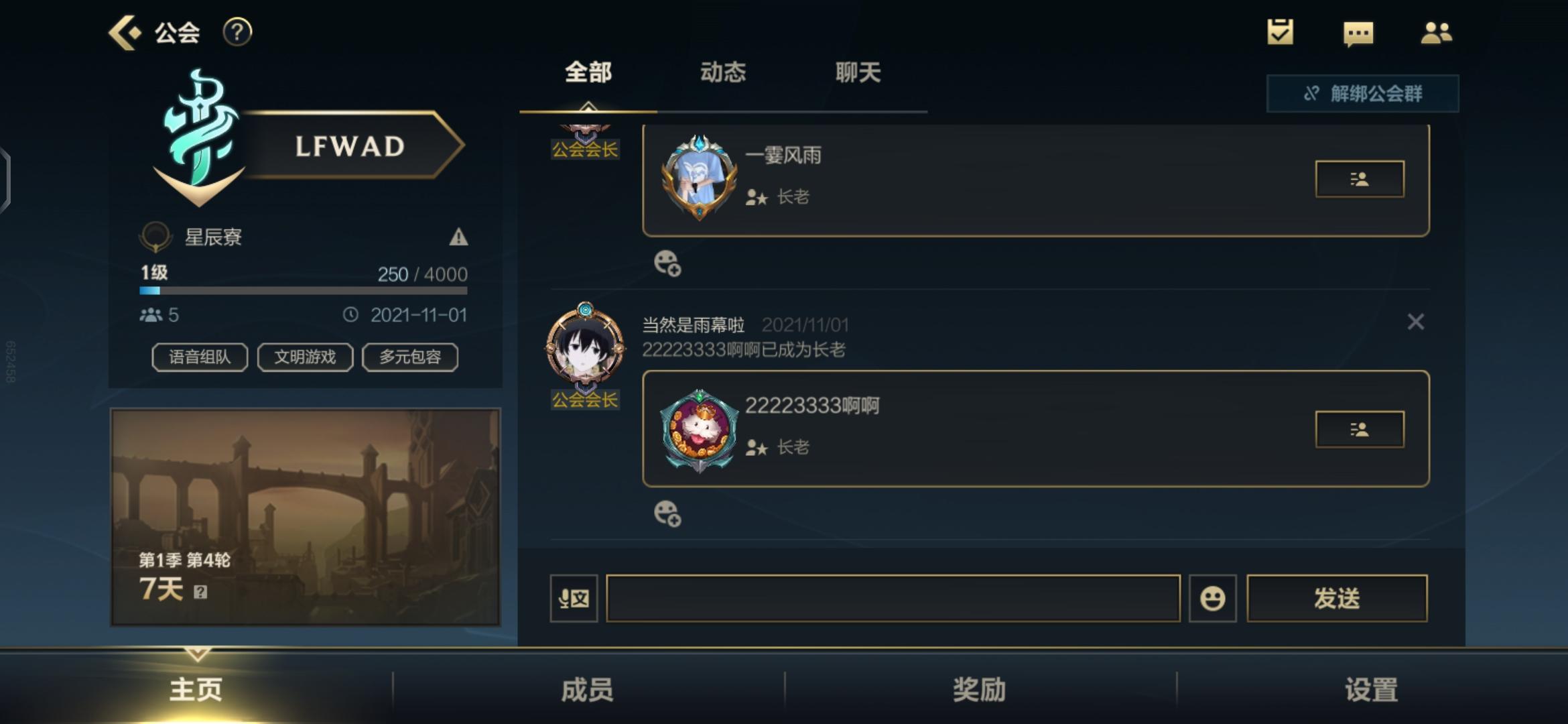Click the 解绑公会群 button
The image size is (1568, 724).
click(x=1362, y=94)
